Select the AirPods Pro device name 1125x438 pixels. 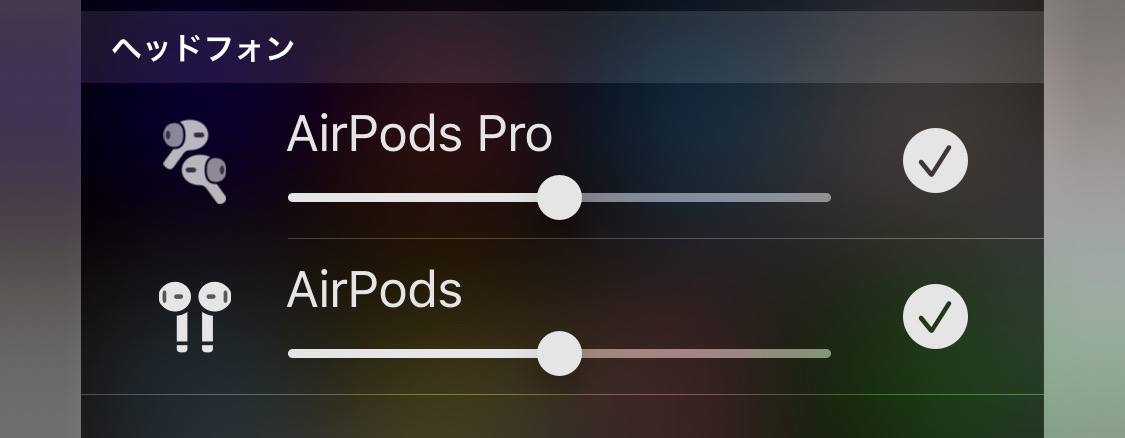[420, 134]
